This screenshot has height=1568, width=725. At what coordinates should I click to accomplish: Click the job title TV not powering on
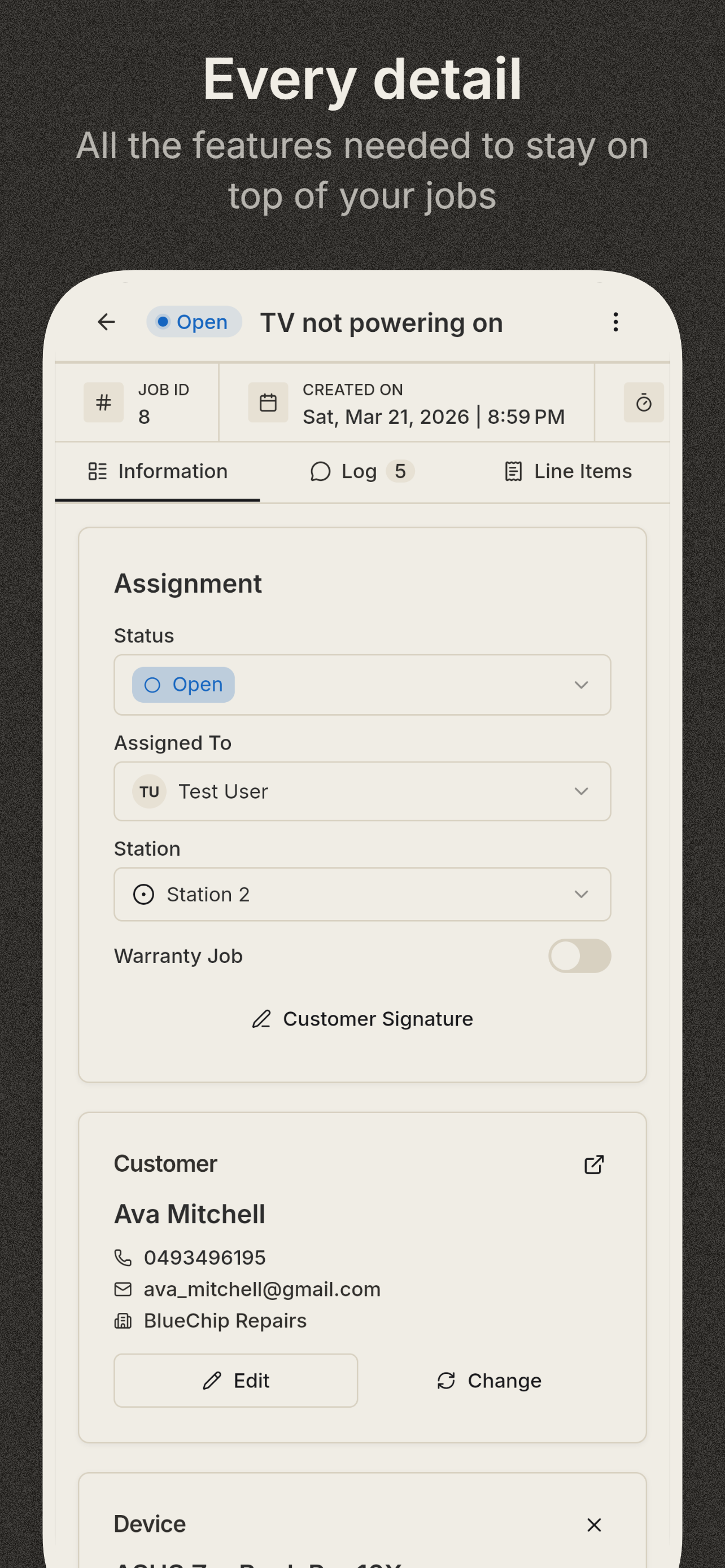click(382, 323)
